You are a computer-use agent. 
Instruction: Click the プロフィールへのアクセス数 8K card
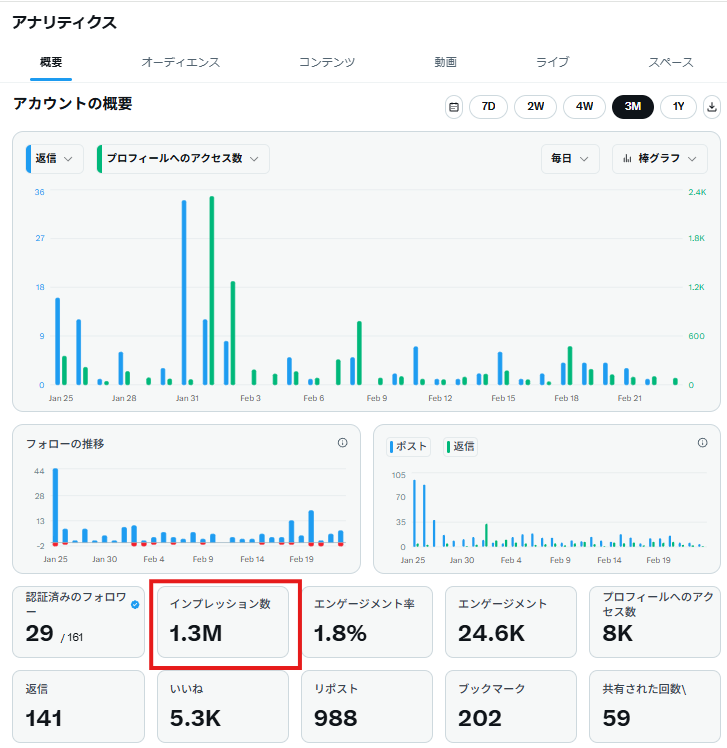pyautogui.click(x=655, y=622)
